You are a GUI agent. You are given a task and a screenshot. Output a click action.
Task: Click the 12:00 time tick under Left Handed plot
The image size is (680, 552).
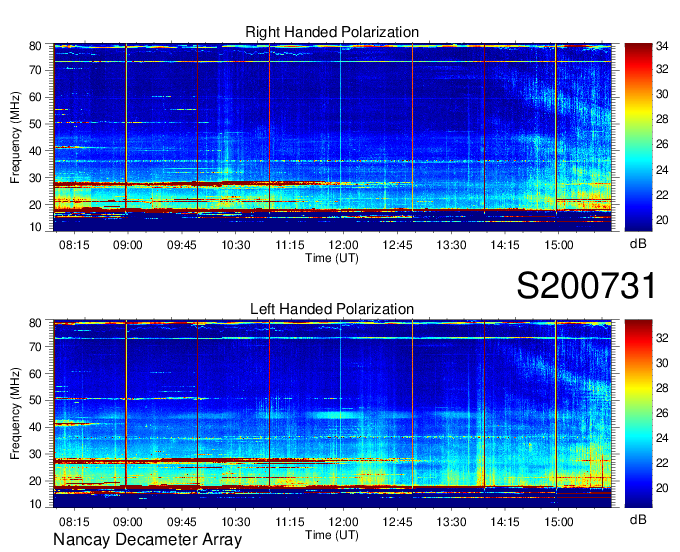pyautogui.click(x=343, y=522)
